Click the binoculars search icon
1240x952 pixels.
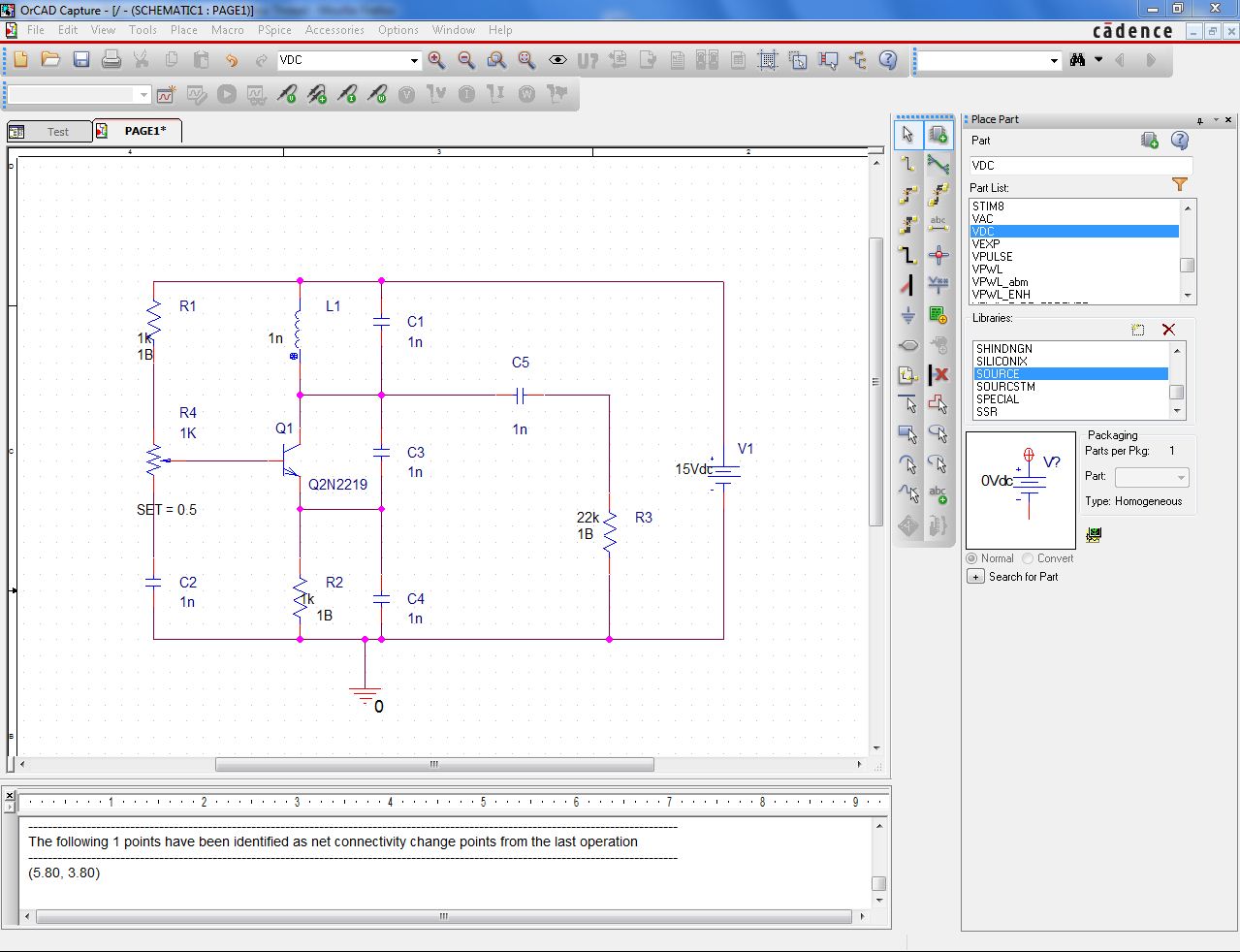[1077, 60]
